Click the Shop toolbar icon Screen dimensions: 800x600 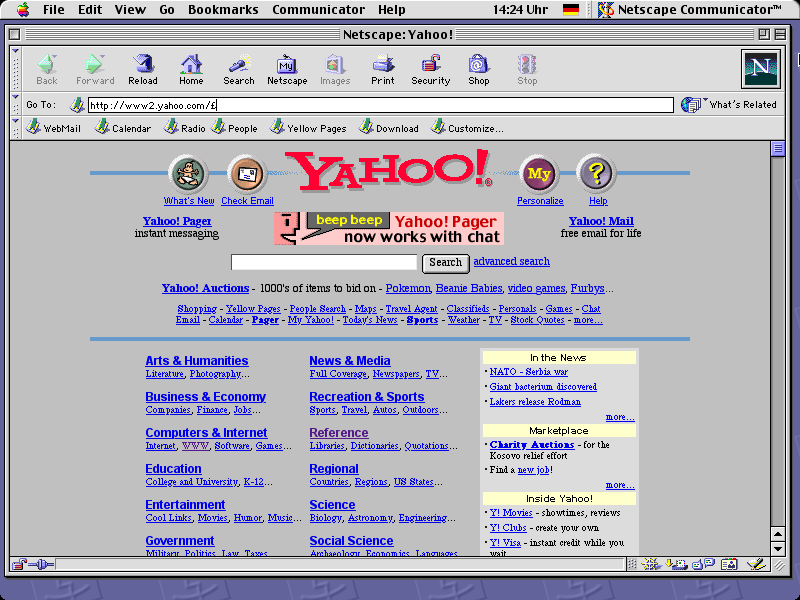[479, 69]
